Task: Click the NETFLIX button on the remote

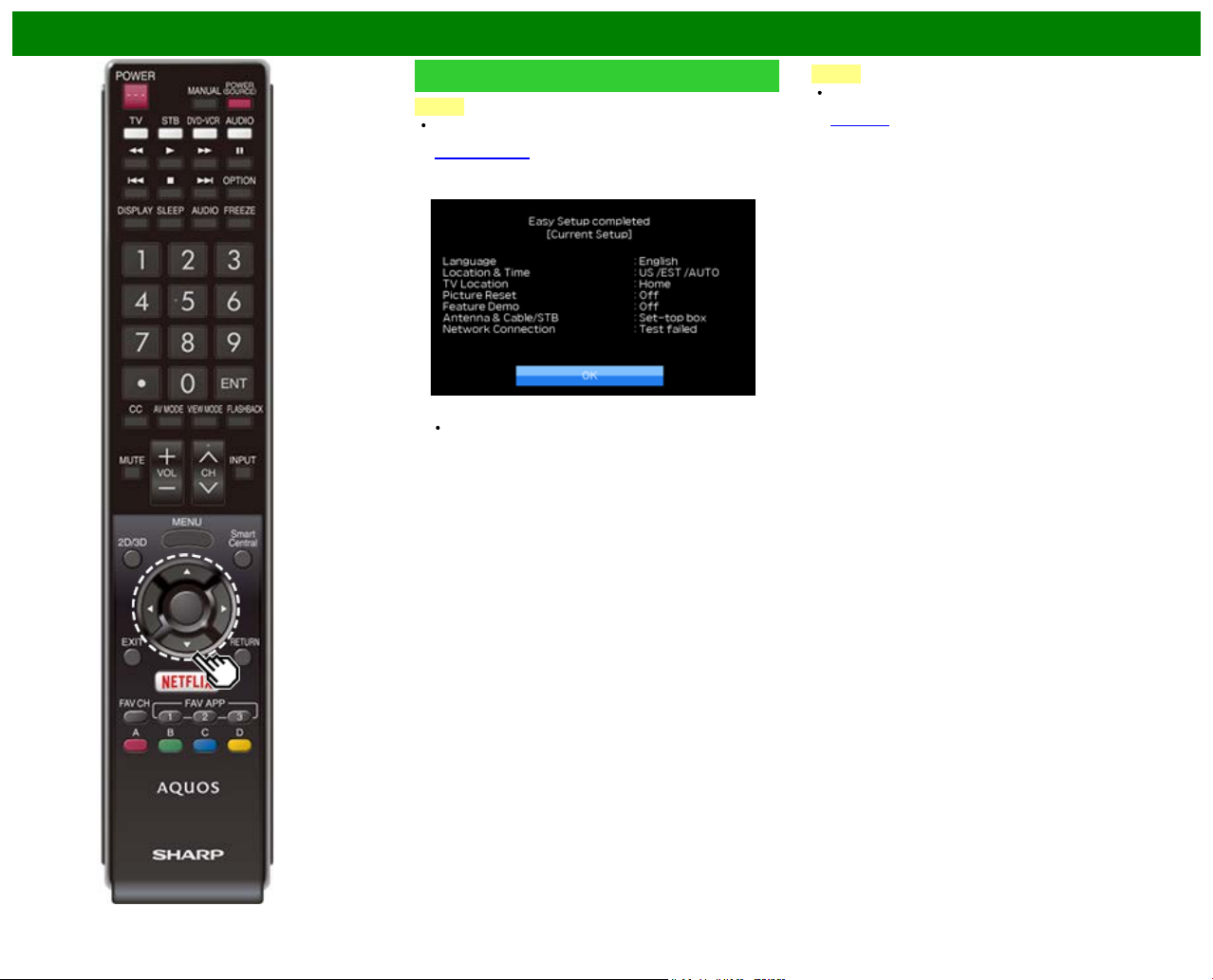Action: pyautogui.click(x=186, y=681)
